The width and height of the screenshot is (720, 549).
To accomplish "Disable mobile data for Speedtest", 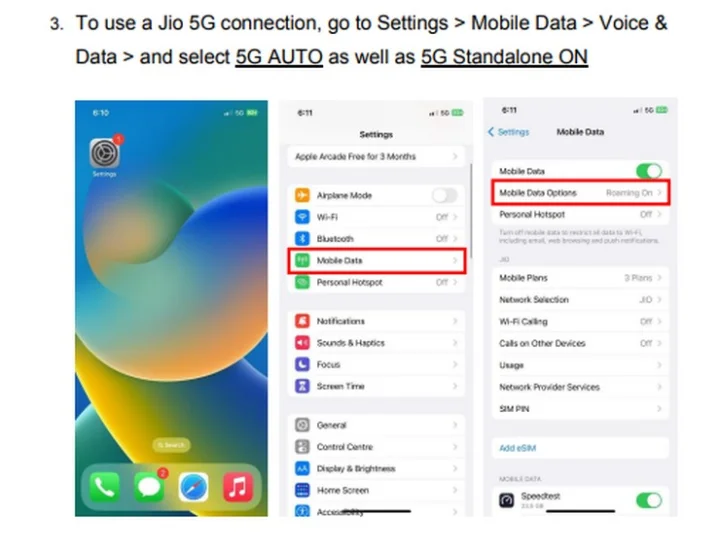I will tap(649, 500).
